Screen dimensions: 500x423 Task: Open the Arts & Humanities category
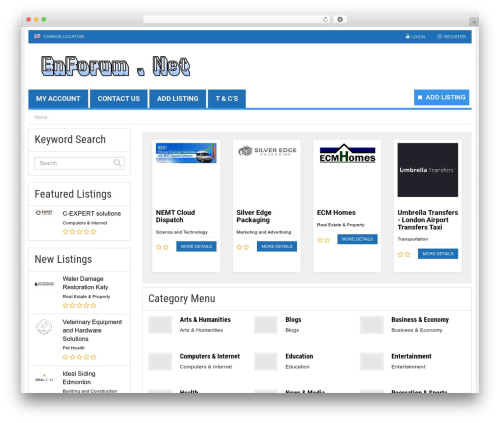tap(205, 320)
